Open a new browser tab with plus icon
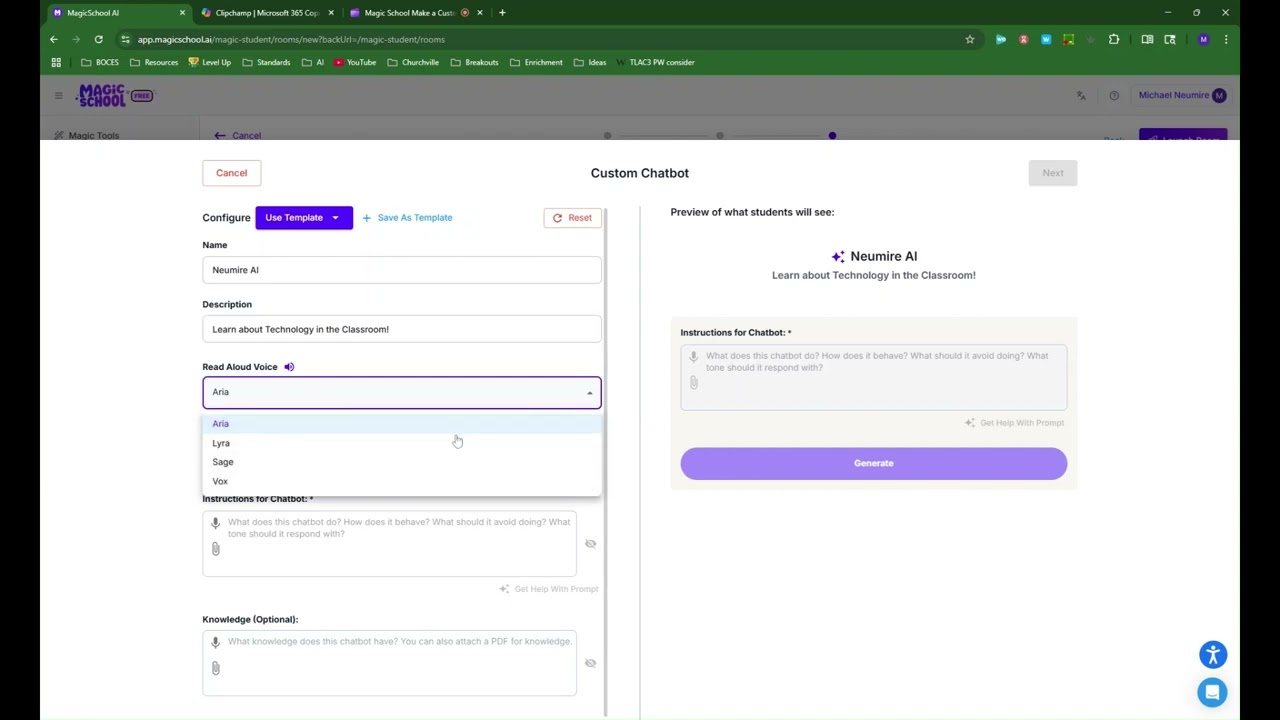The height and width of the screenshot is (720, 1280). (x=502, y=13)
